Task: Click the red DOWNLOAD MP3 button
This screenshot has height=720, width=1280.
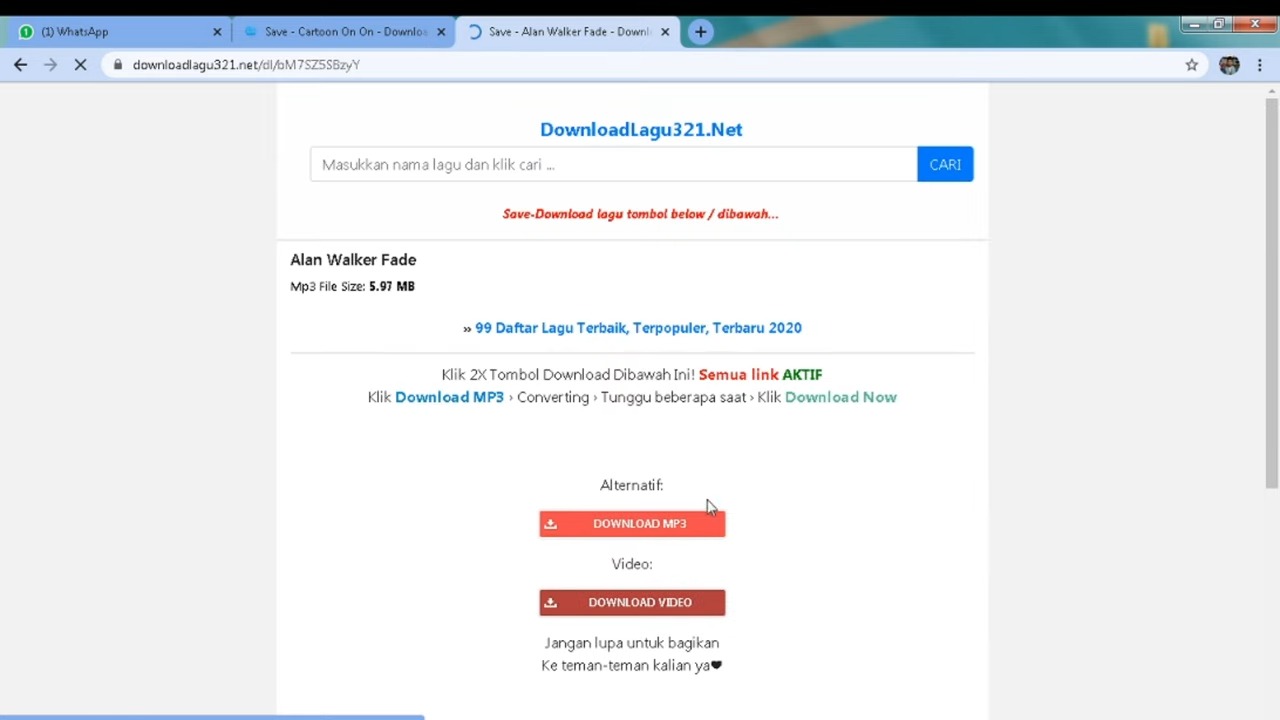Action: [632, 524]
